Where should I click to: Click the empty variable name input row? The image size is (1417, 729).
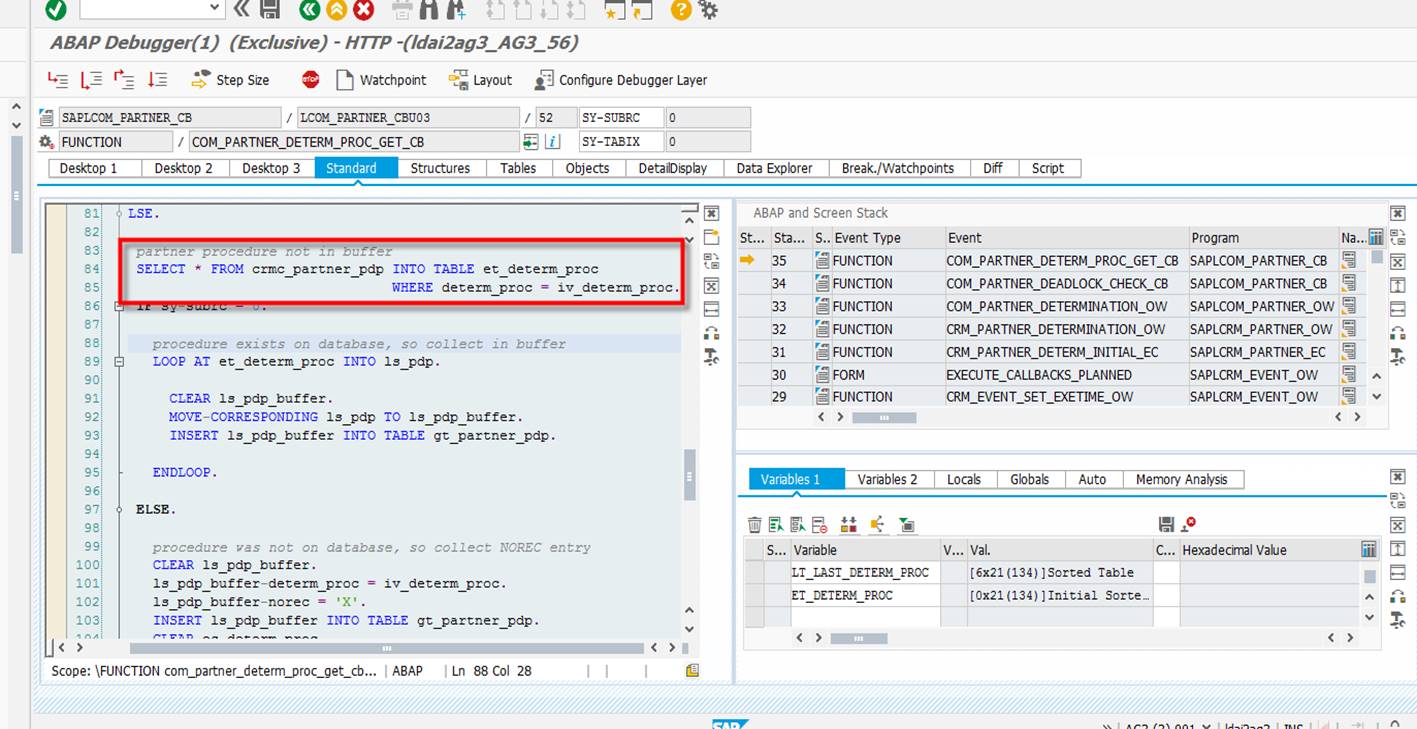tap(865, 617)
